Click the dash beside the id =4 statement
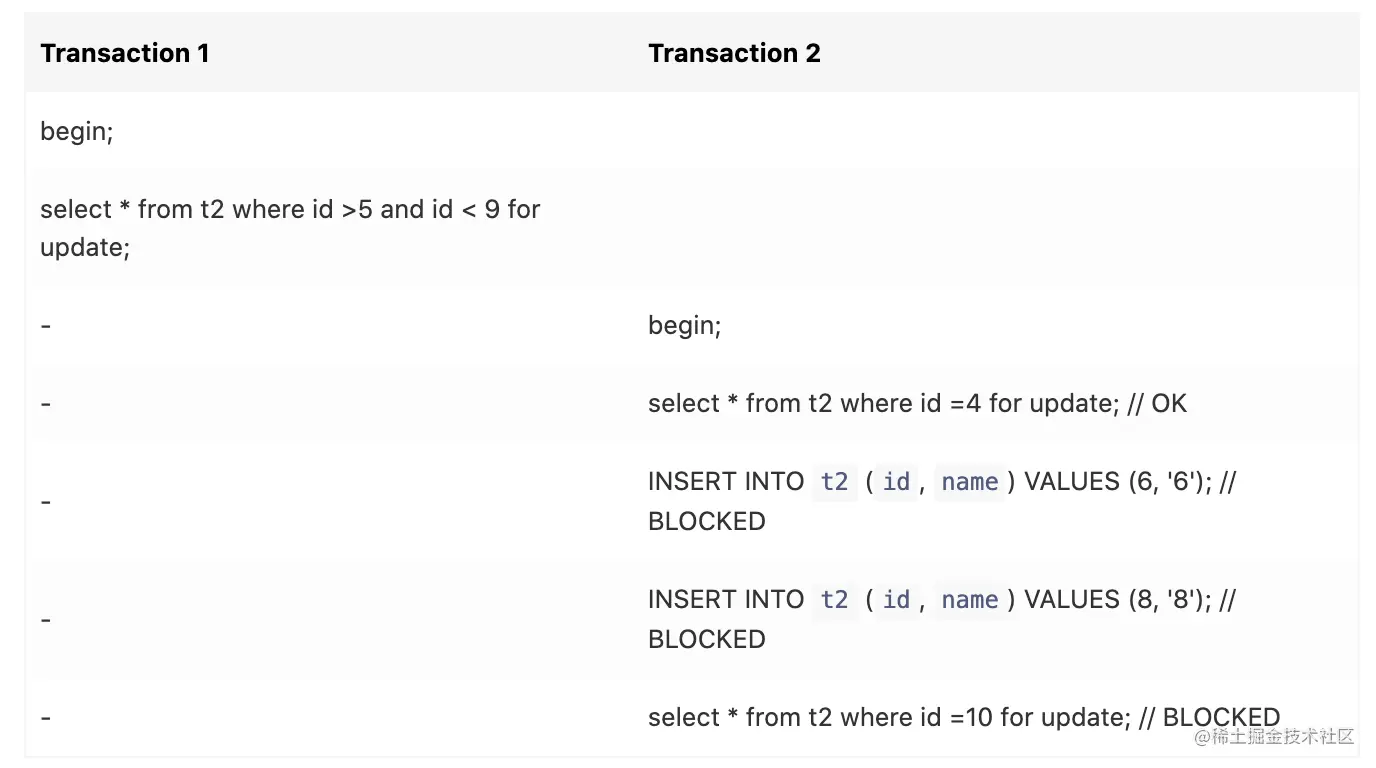This screenshot has width=1376, height=768. (x=46, y=404)
